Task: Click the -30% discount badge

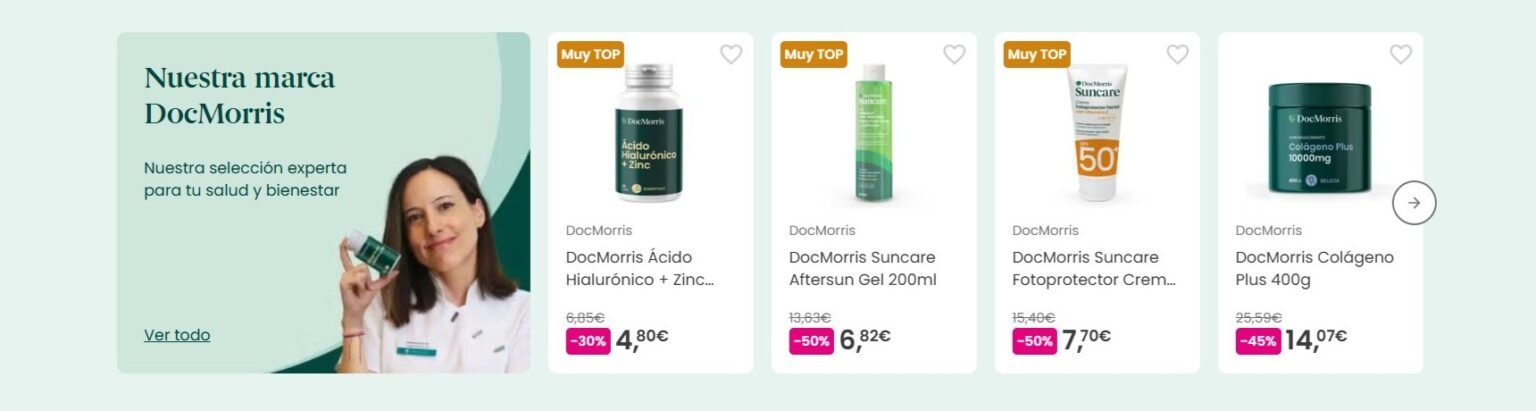Action: coord(588,341)
